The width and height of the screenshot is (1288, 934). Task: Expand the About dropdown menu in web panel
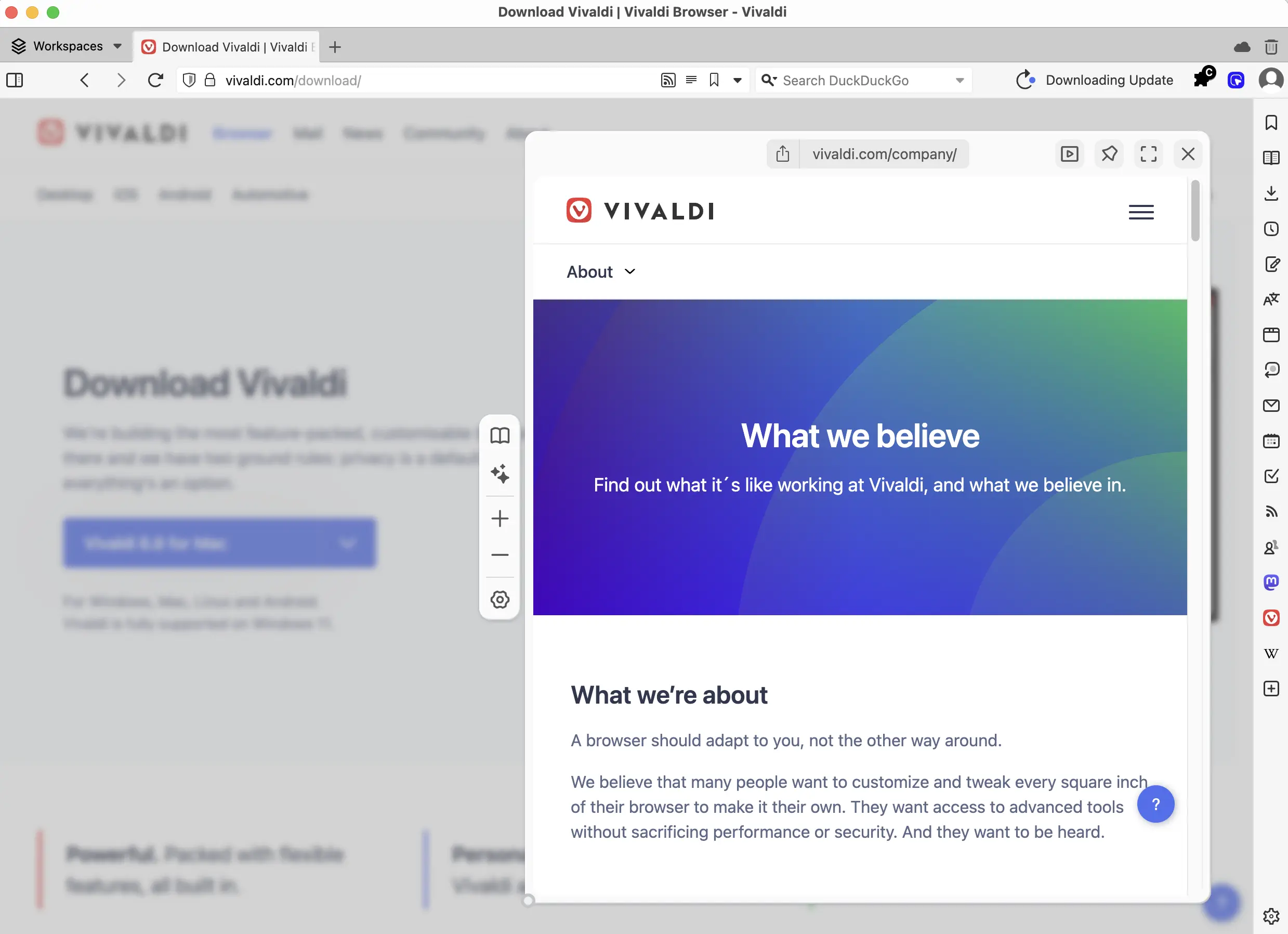point(600,271)
